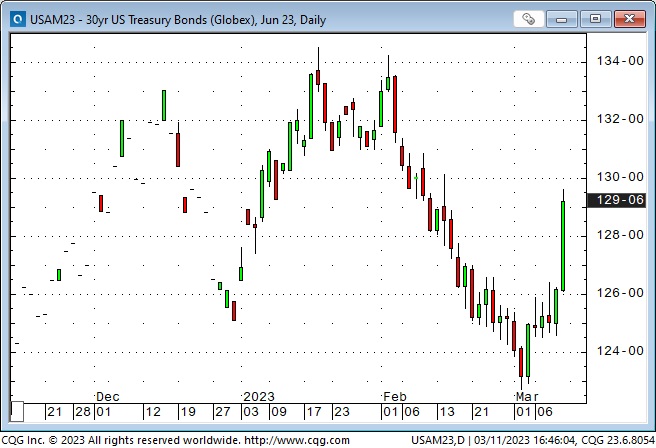Click the 128-00 price axis label
Viewport: 656px width, 448px height.
pos(620,235)
